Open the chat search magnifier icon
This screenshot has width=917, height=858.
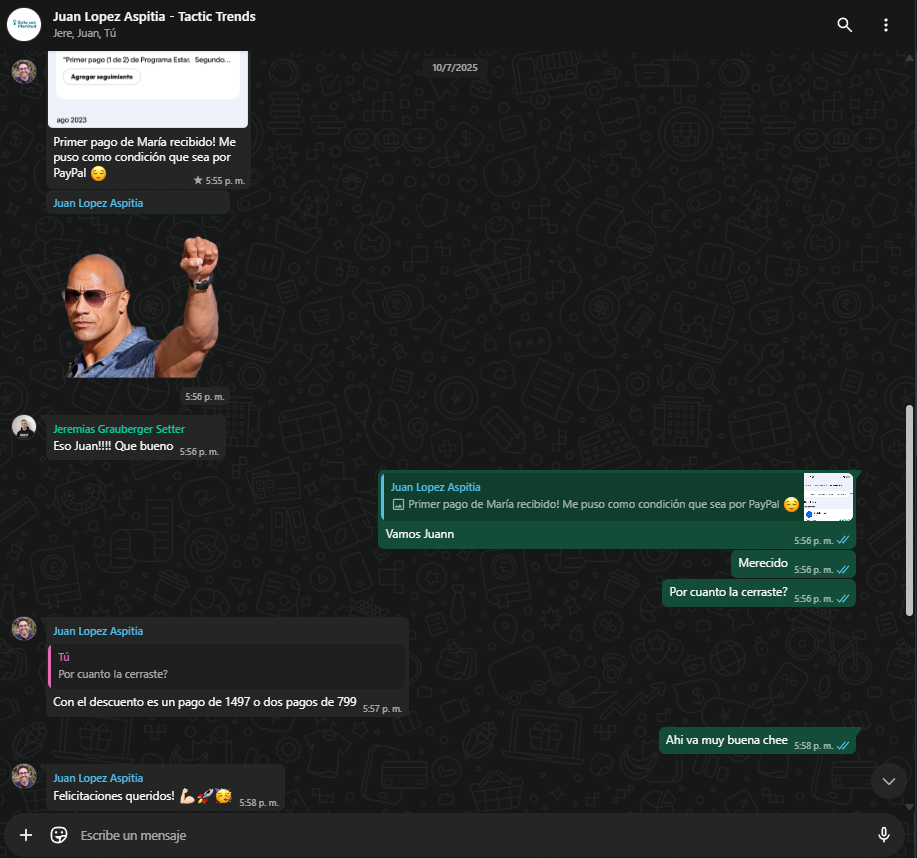point(845,25)
